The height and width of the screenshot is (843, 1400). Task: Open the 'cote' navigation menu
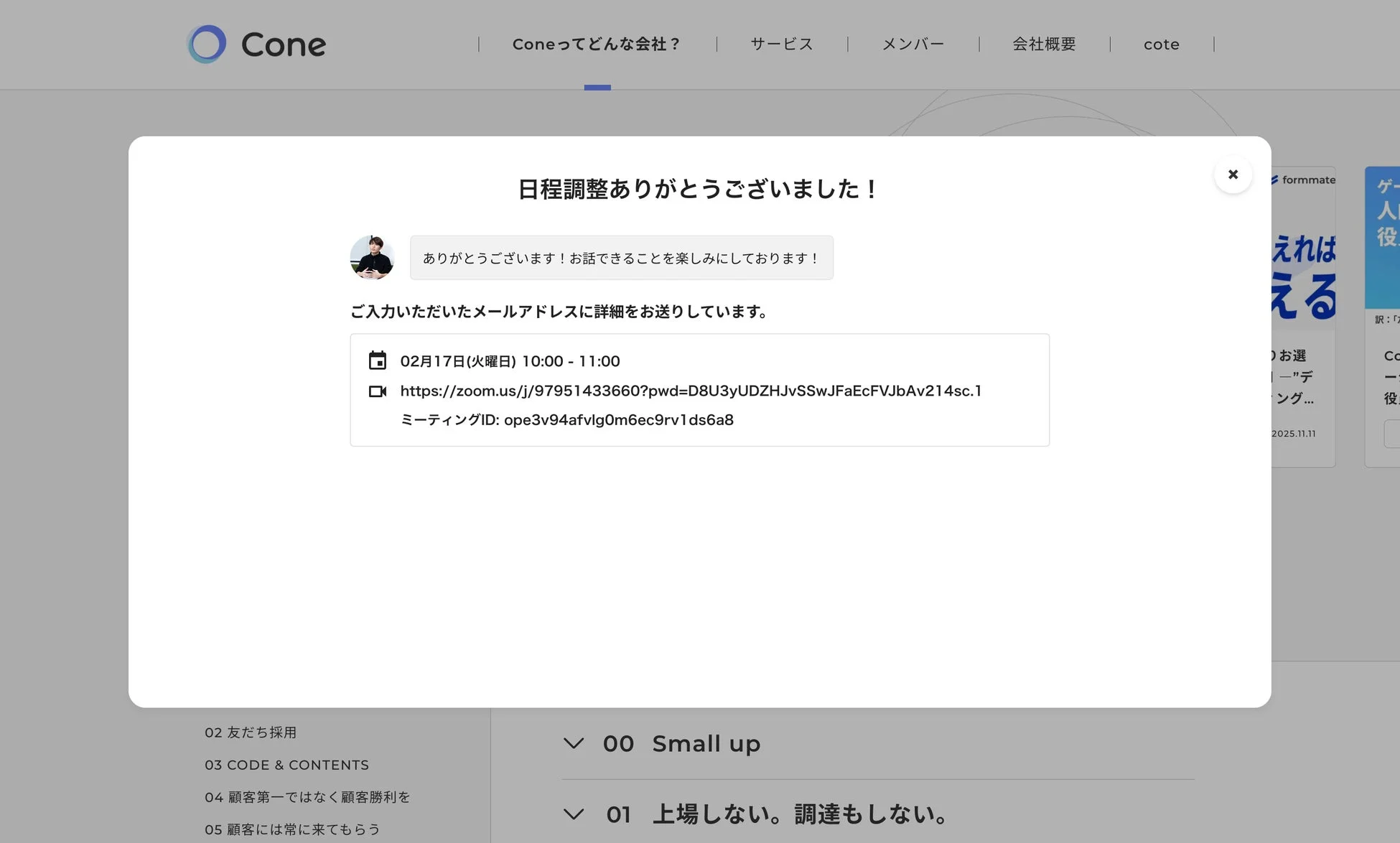pyautogui.click(x=1161, y=44)
